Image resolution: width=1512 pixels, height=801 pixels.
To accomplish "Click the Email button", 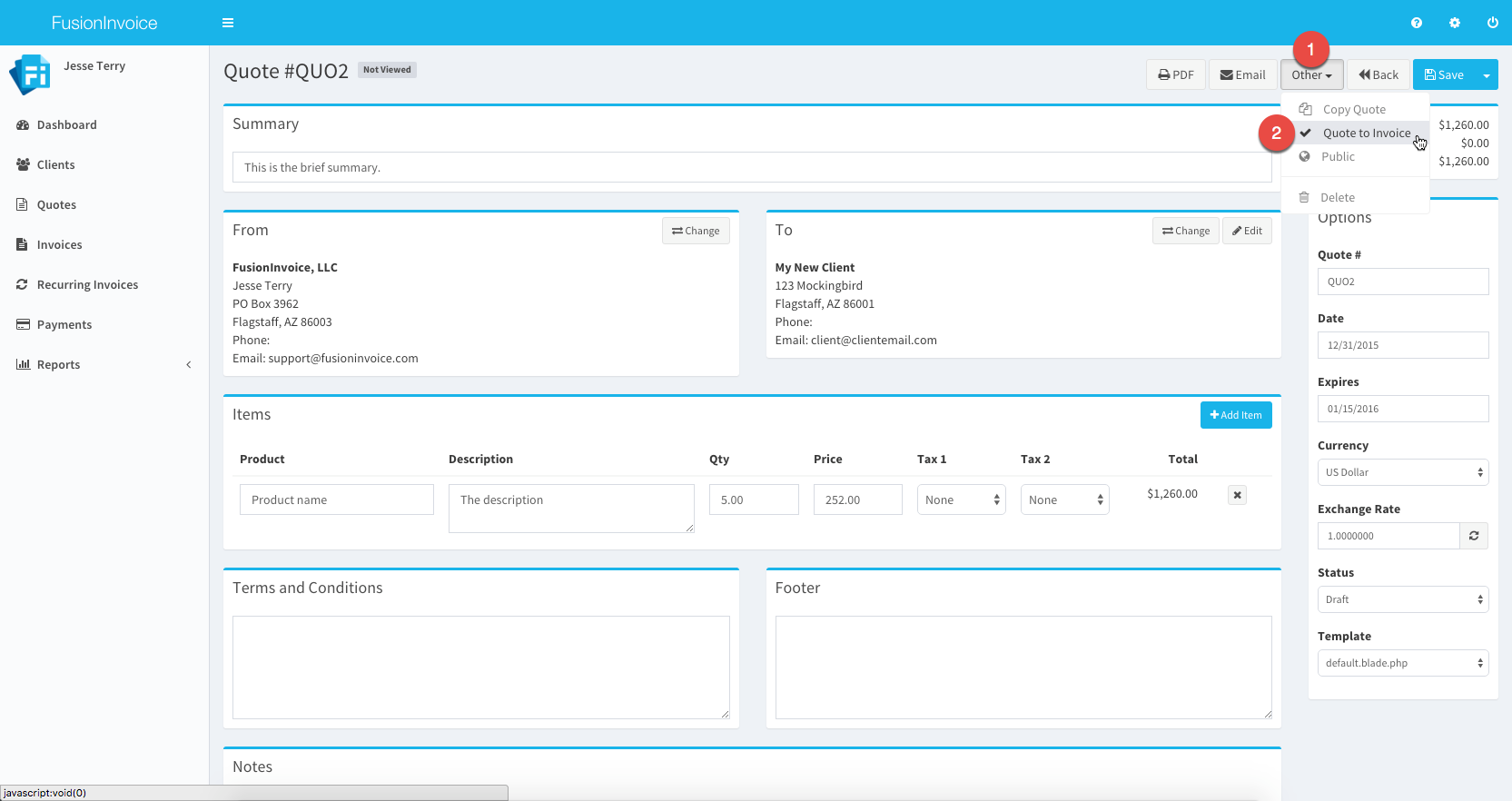I will 1242,74.
